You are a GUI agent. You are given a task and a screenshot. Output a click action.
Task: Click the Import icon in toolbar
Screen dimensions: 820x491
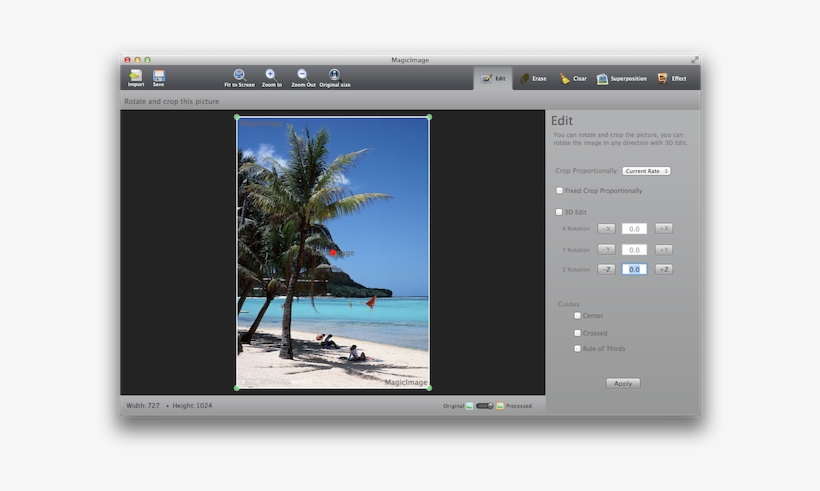(x=135, y=76)
